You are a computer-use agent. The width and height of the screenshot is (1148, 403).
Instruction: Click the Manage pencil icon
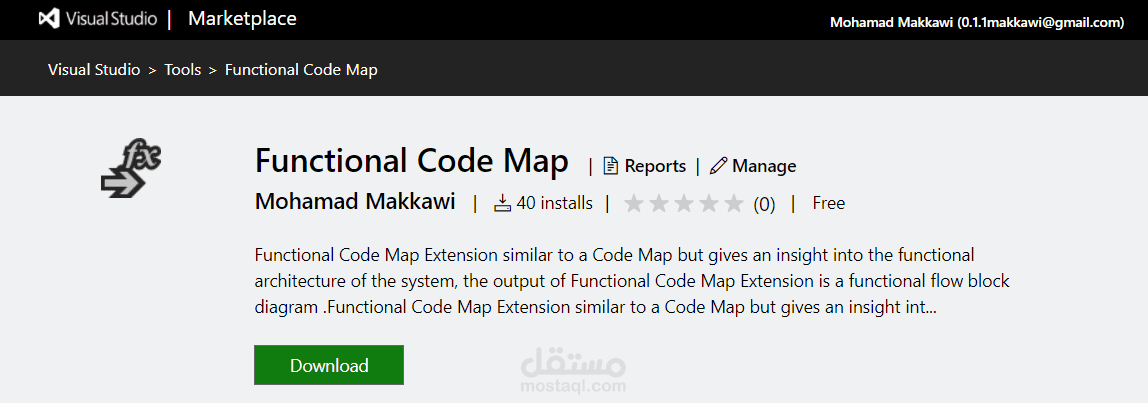click(x=718, y=166)
